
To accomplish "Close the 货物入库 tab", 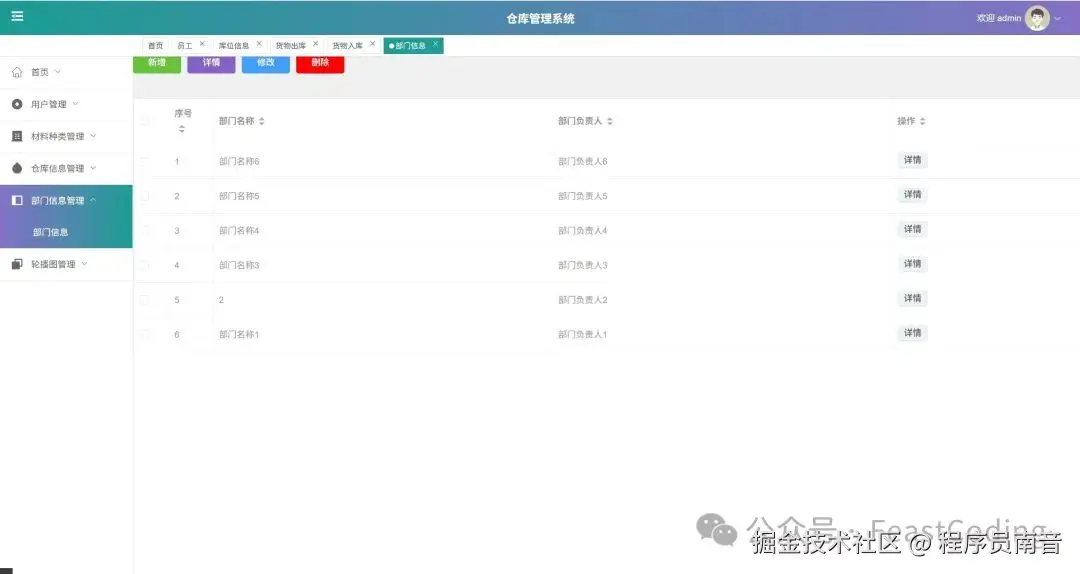I will (x=373, y=43).
